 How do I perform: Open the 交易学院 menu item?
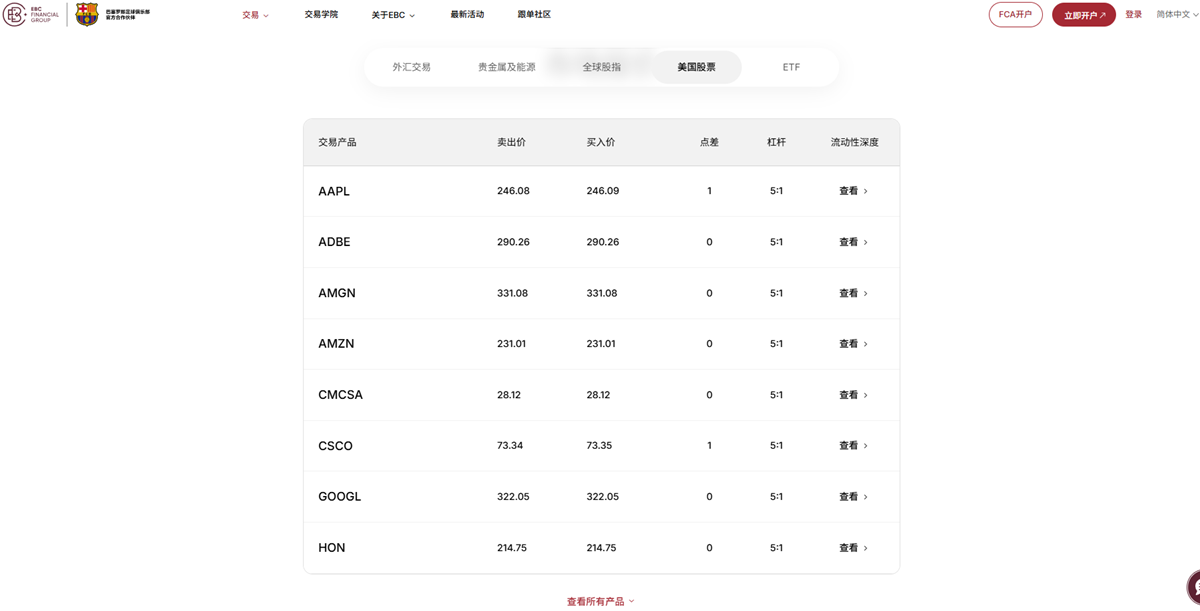(x=320, y=15)
